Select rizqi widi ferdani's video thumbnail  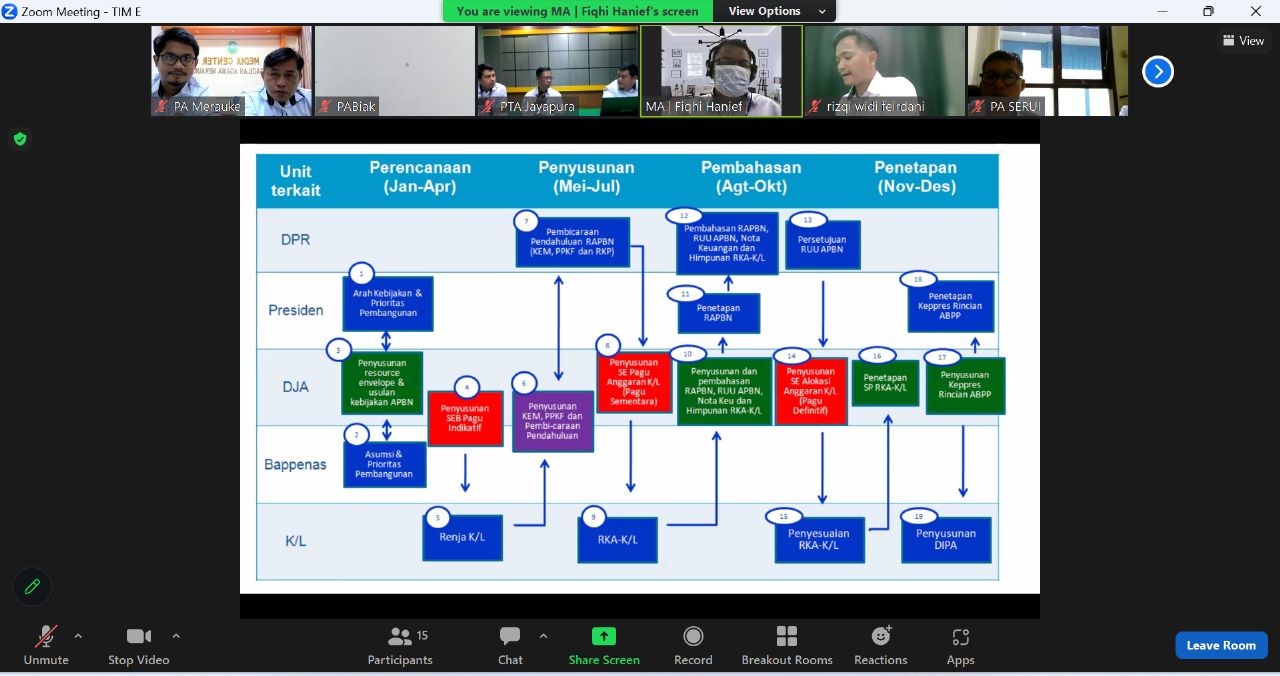(885, 70)
